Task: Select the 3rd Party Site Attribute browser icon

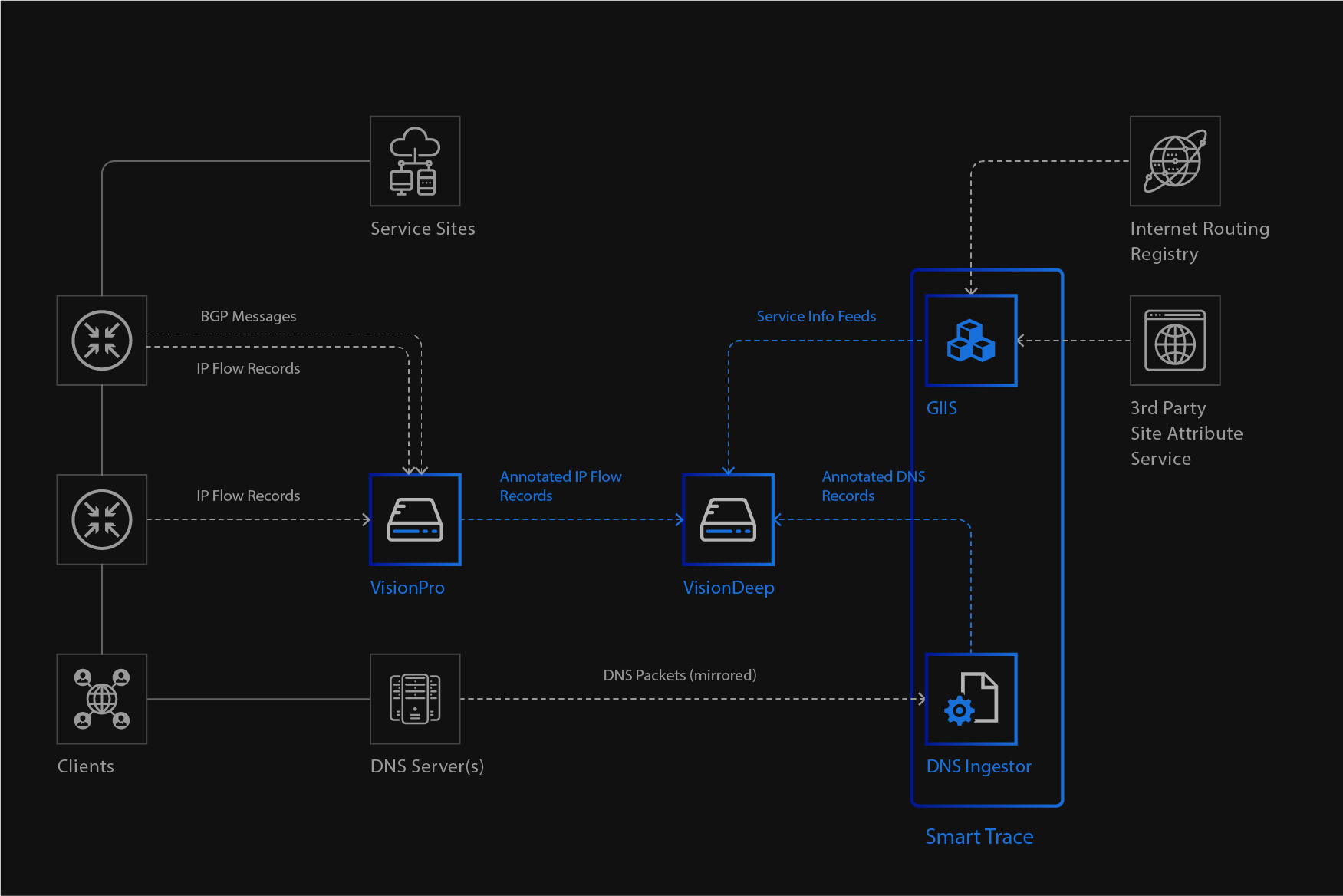Action: click(1174, 341)
